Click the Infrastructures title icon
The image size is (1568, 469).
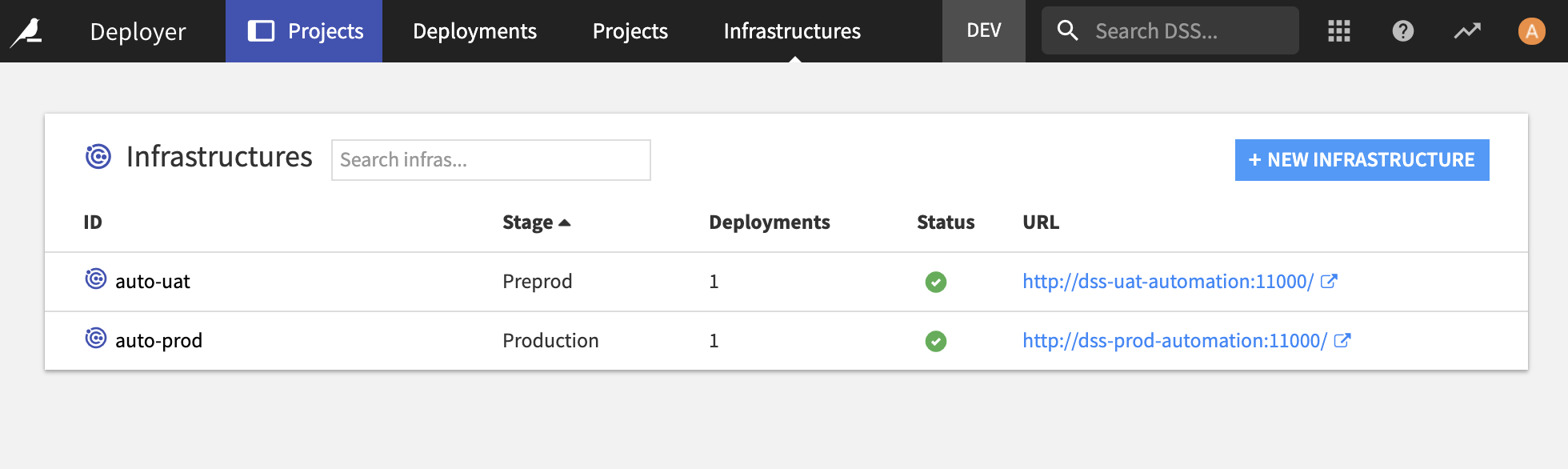pos(98,157)
